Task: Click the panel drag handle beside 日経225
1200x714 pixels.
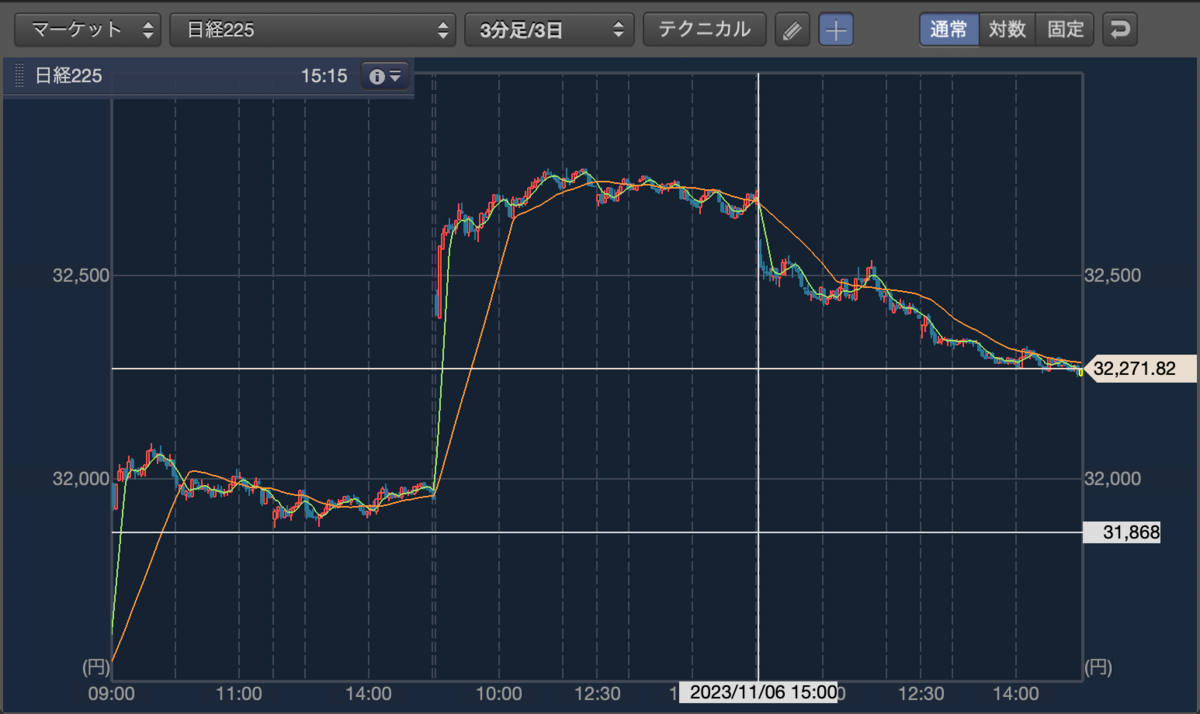Action: [x=18, y=76]
